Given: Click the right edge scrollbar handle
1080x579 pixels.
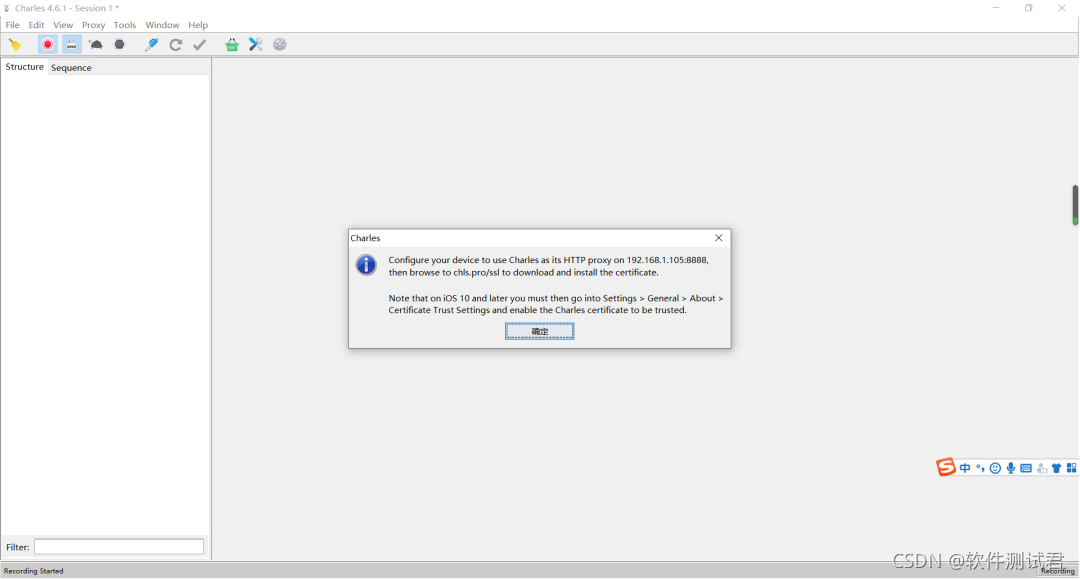Looking at the screenshot, I should (1074, 204).
